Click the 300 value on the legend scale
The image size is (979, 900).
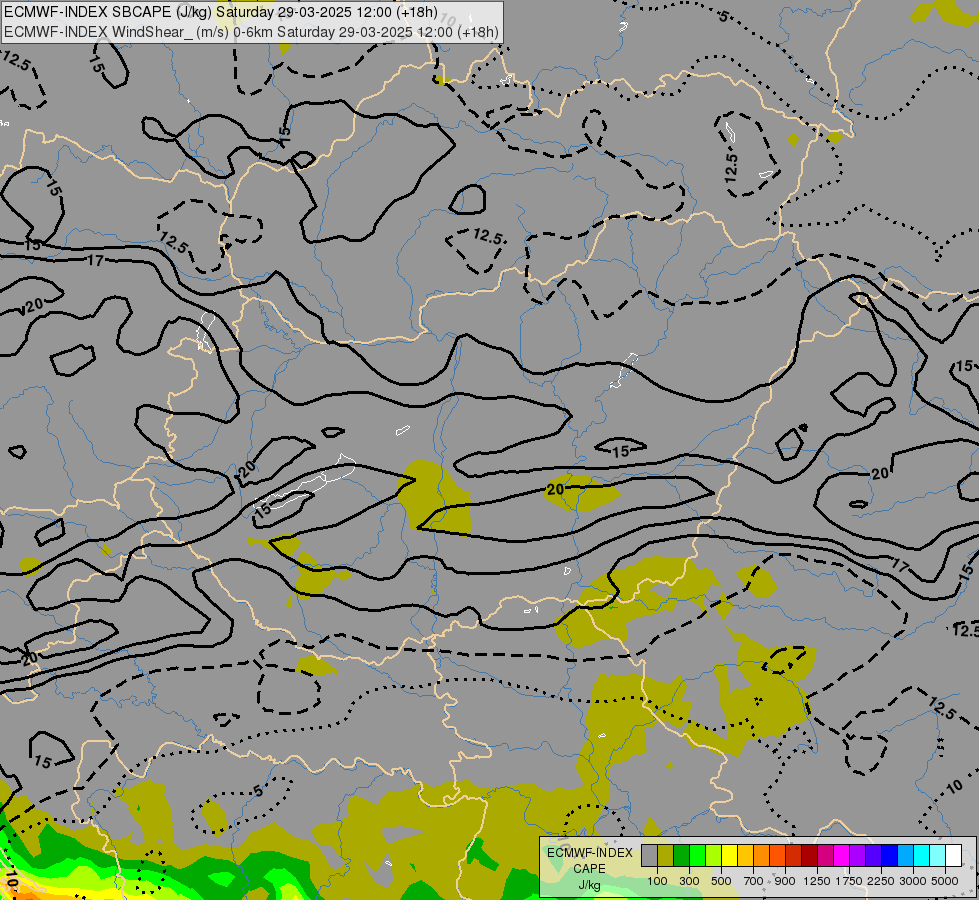[689, 881]
